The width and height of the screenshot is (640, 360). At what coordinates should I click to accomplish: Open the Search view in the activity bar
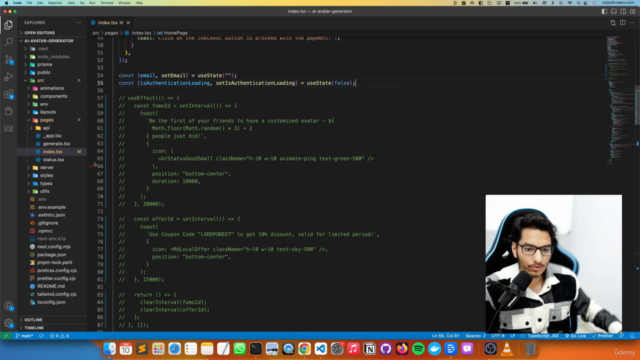point(9,42)
